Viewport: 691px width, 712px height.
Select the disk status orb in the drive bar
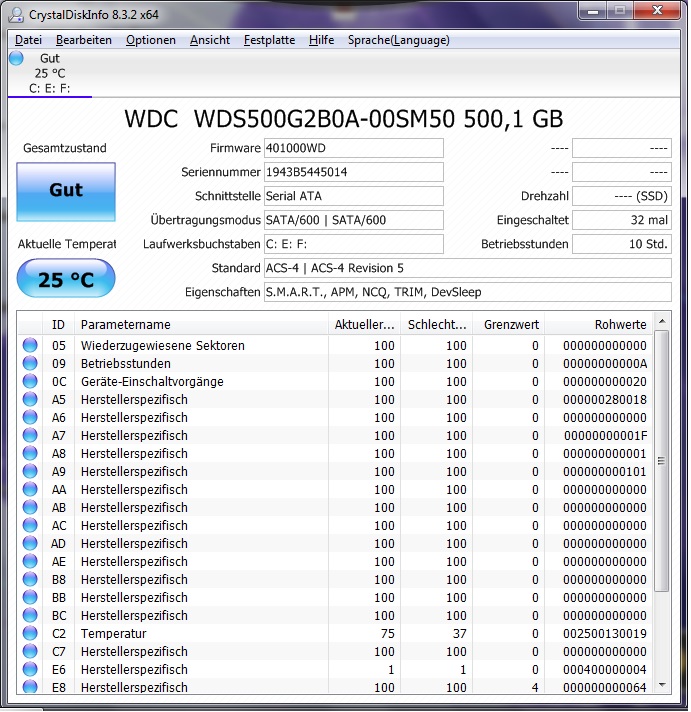pyautogui.click(x=16, y=58)
